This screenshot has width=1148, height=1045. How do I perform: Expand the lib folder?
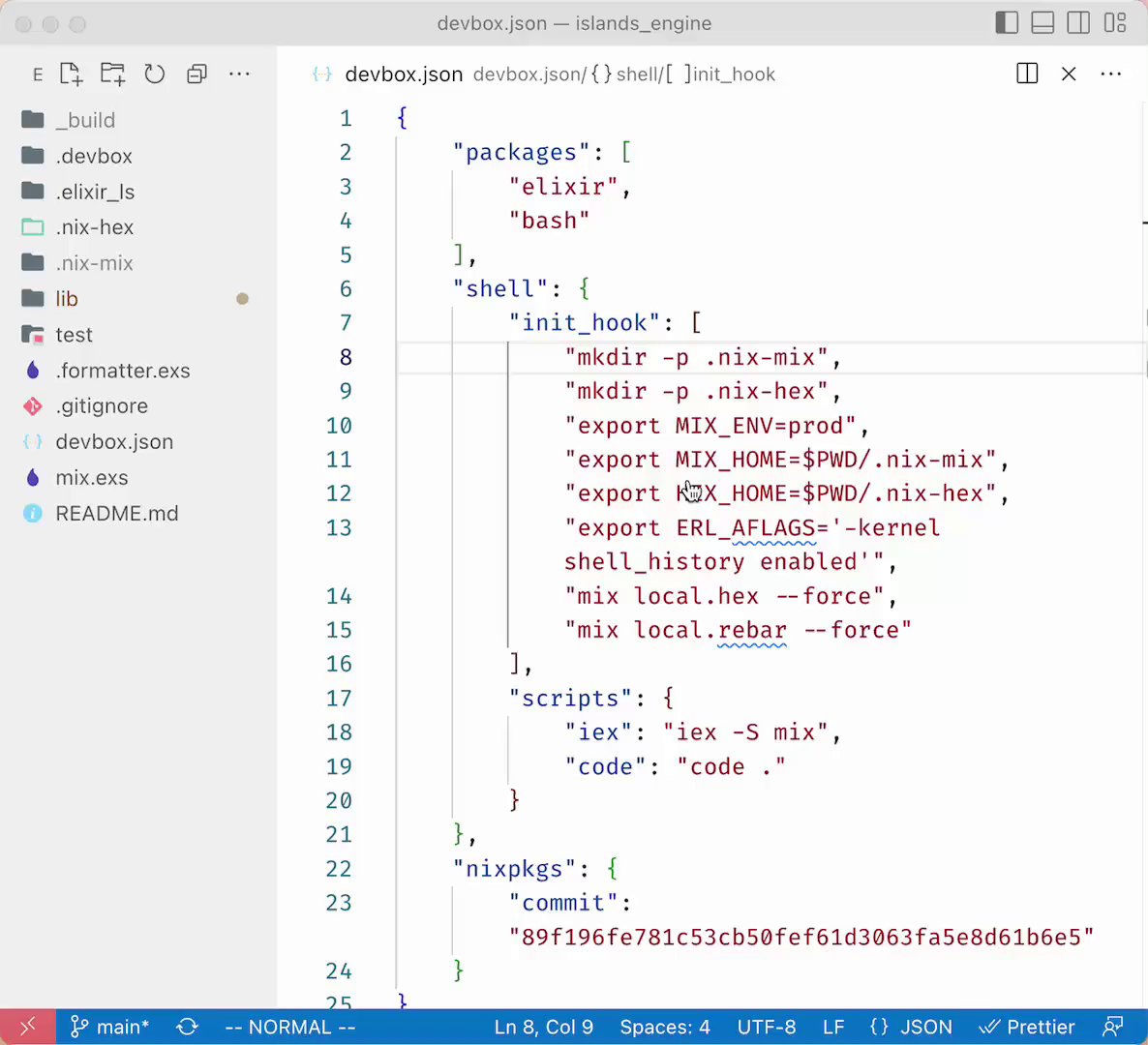pos(138,299)
